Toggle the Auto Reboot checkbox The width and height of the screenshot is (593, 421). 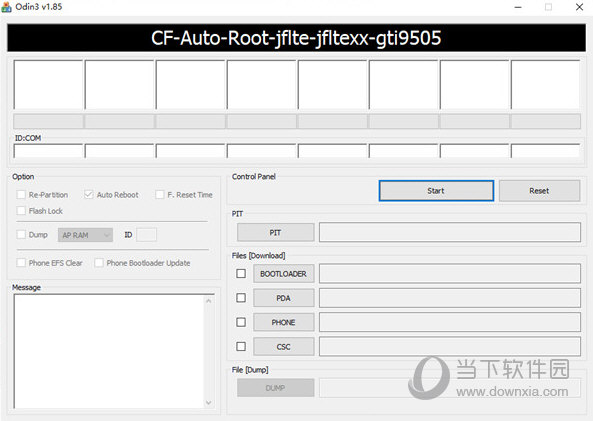point(88,195)
